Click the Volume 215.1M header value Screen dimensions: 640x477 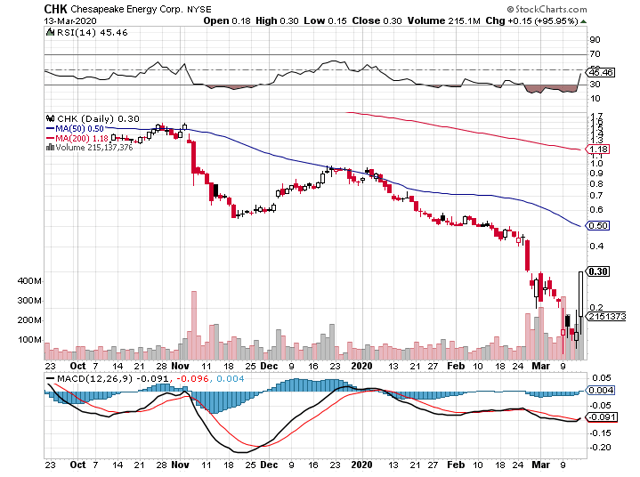click(444, 21)
